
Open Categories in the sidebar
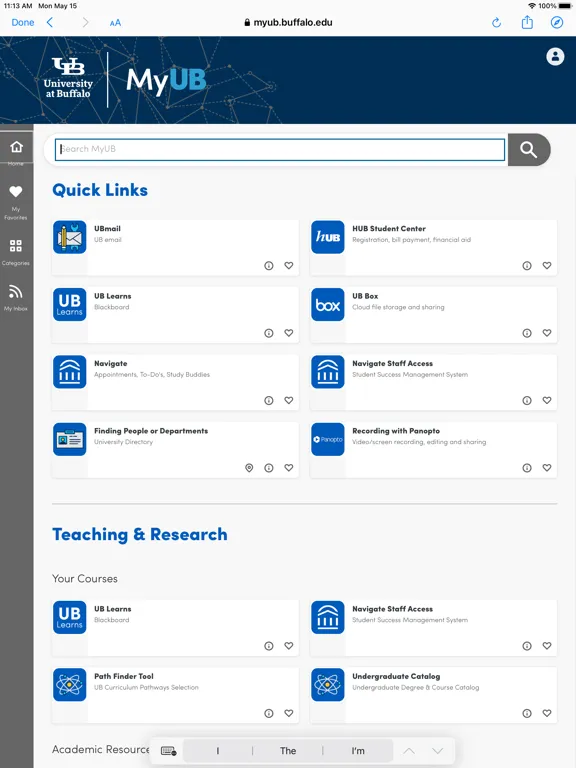coord(16,252)
